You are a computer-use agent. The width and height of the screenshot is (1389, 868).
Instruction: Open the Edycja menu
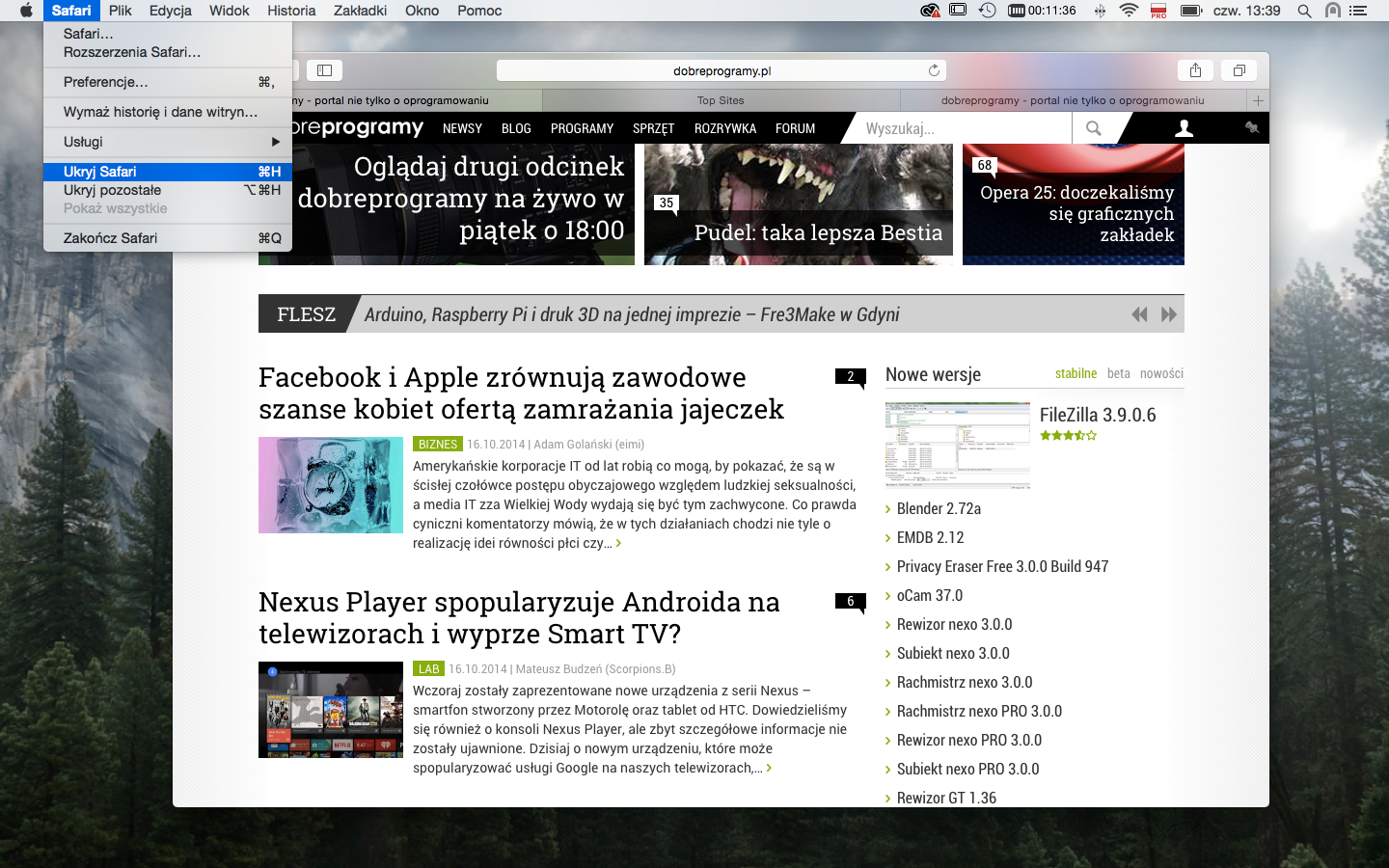point(171,11)
